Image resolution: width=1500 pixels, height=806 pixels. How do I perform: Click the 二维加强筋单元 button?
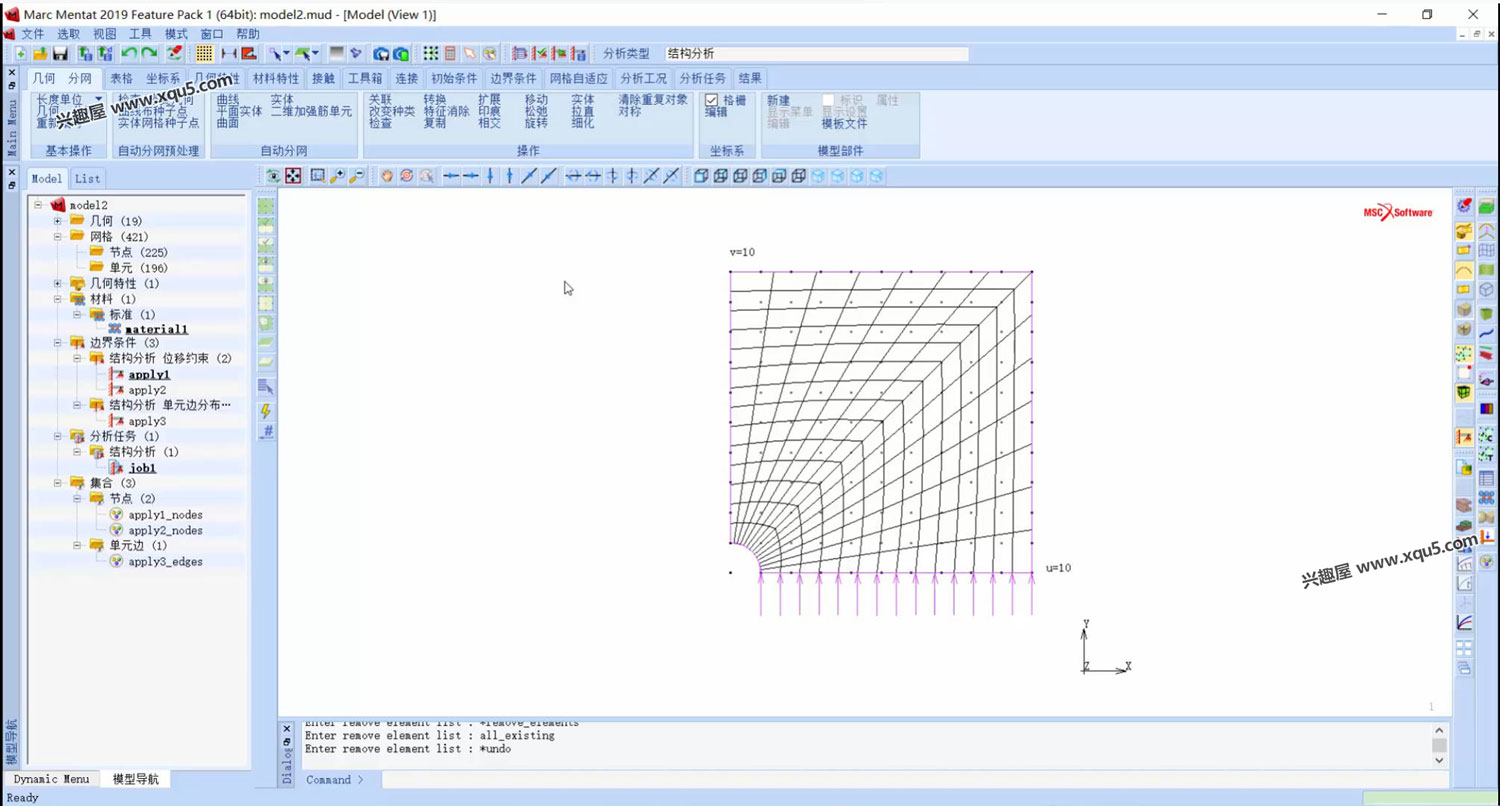311,112
